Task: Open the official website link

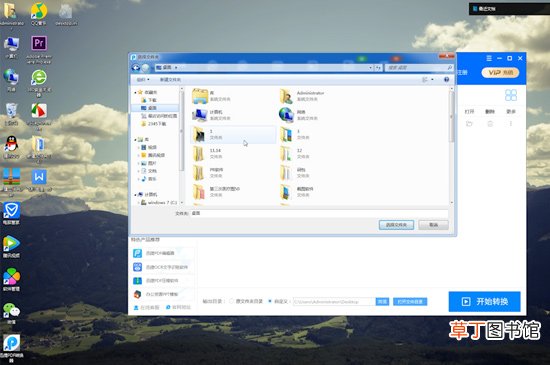Action: [x=178, y=307]
